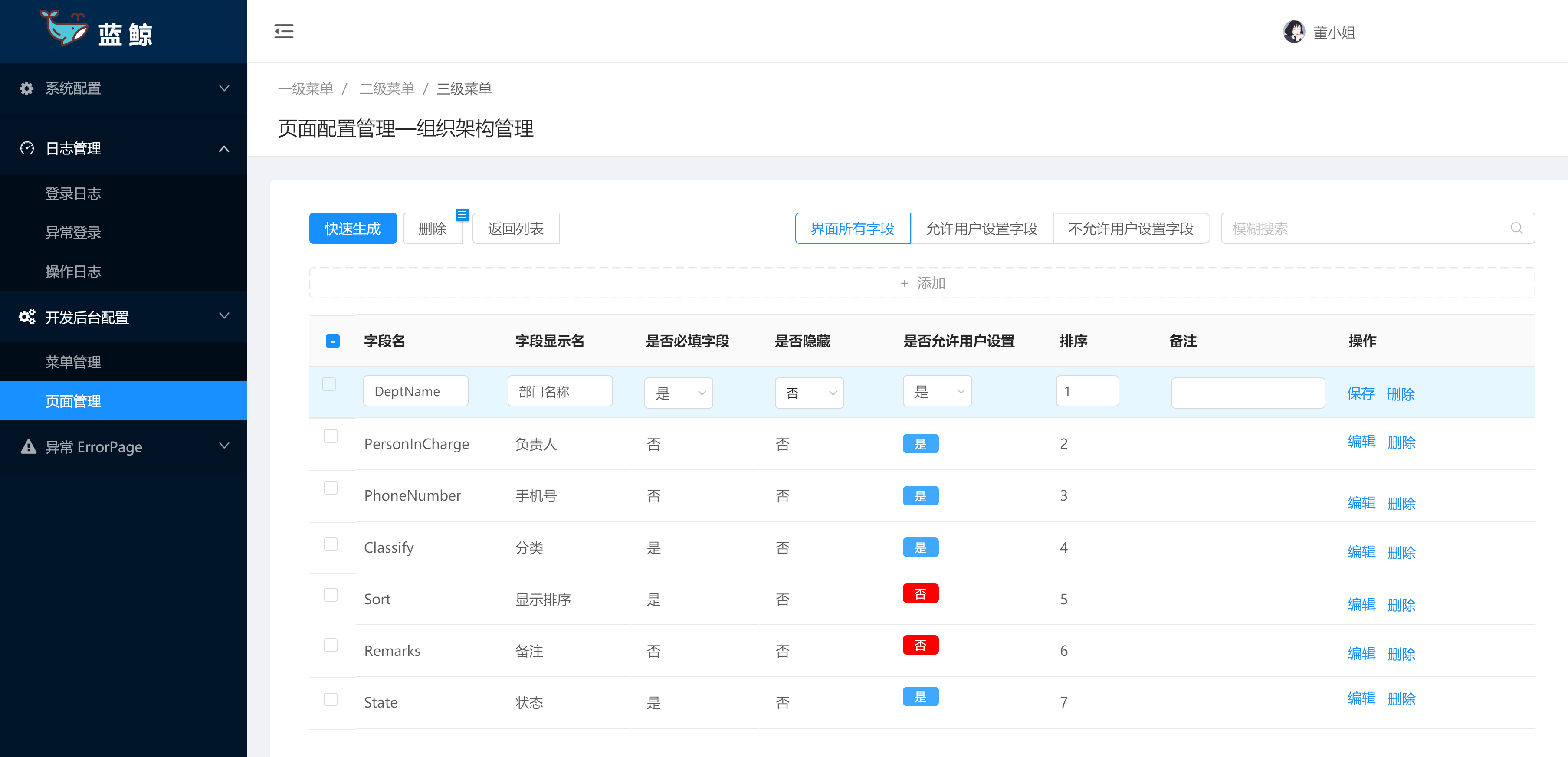Screen dimensions: 1568x757
Task: Open the 是否隐藏 dropdown in DeptName row
Action: pyautogui.click(x=809, y=393)
